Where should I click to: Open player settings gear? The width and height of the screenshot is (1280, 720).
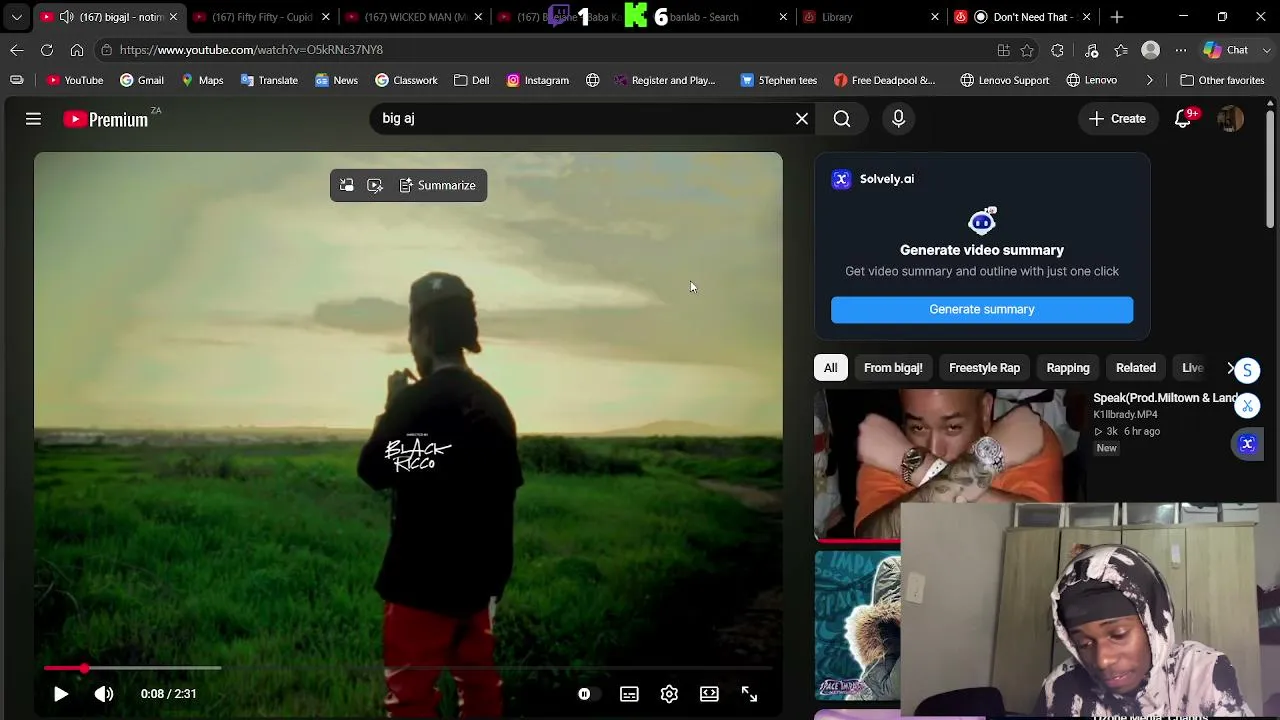pyautogui.click(x=669, y=694)
